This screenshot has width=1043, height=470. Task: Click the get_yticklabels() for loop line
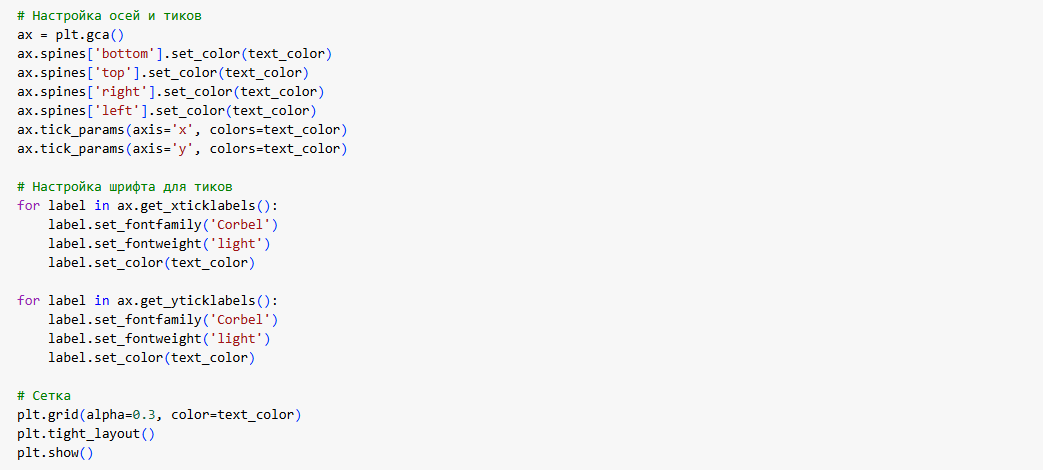[x=148, y=301]
